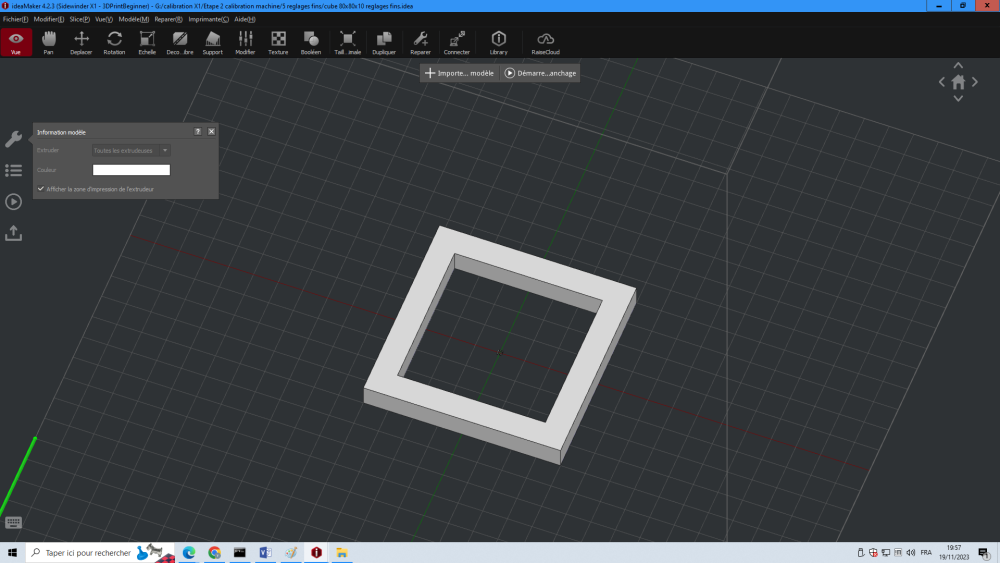Open the Windows Start menu
Viewport: 1000px width, 563px height.
pos(12,553)
